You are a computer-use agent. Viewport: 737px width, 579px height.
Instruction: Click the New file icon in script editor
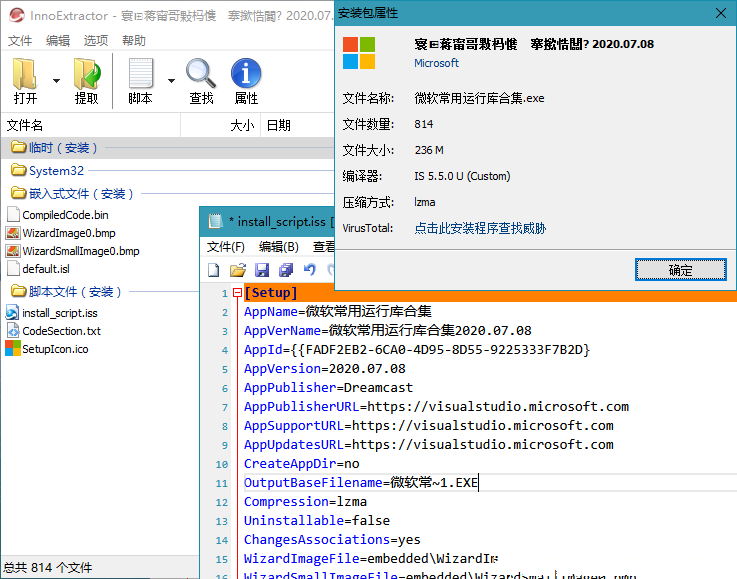(x=214, y=270)
